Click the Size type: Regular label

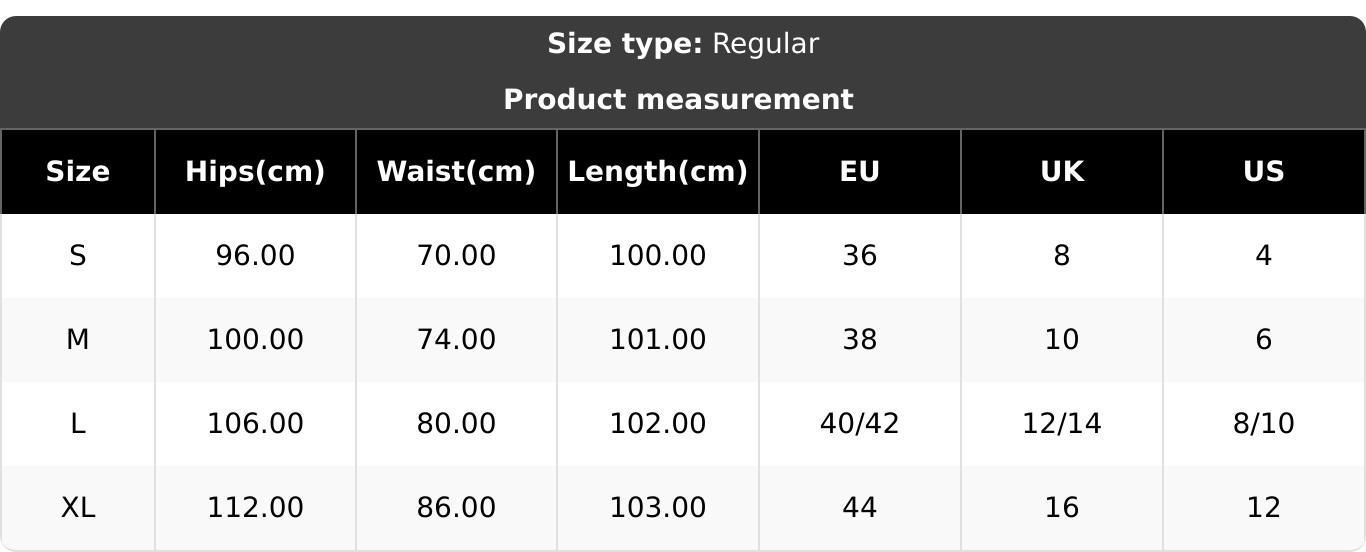[x=683, y=44]
